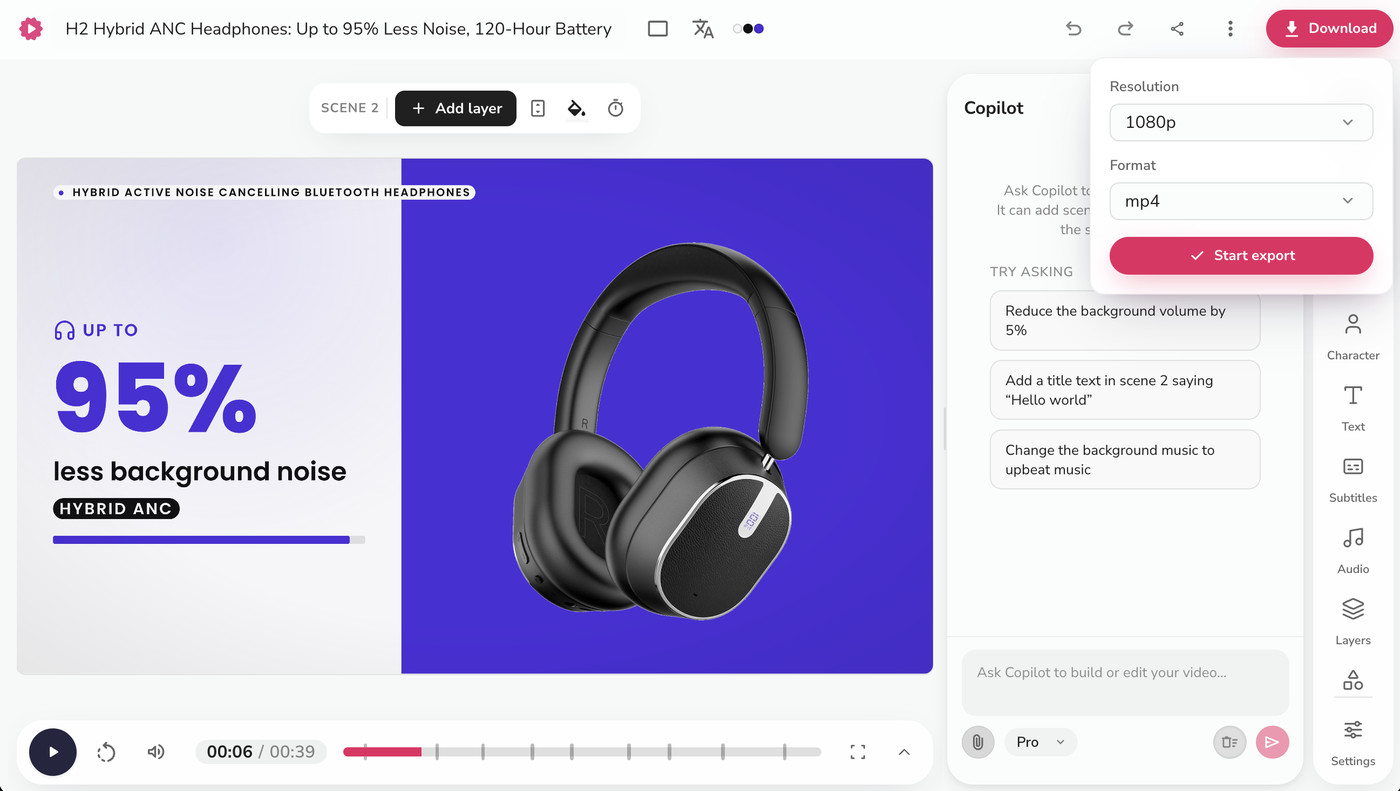
Task: Open the scene timer stopwatch icon
Action: click(616, 108)
